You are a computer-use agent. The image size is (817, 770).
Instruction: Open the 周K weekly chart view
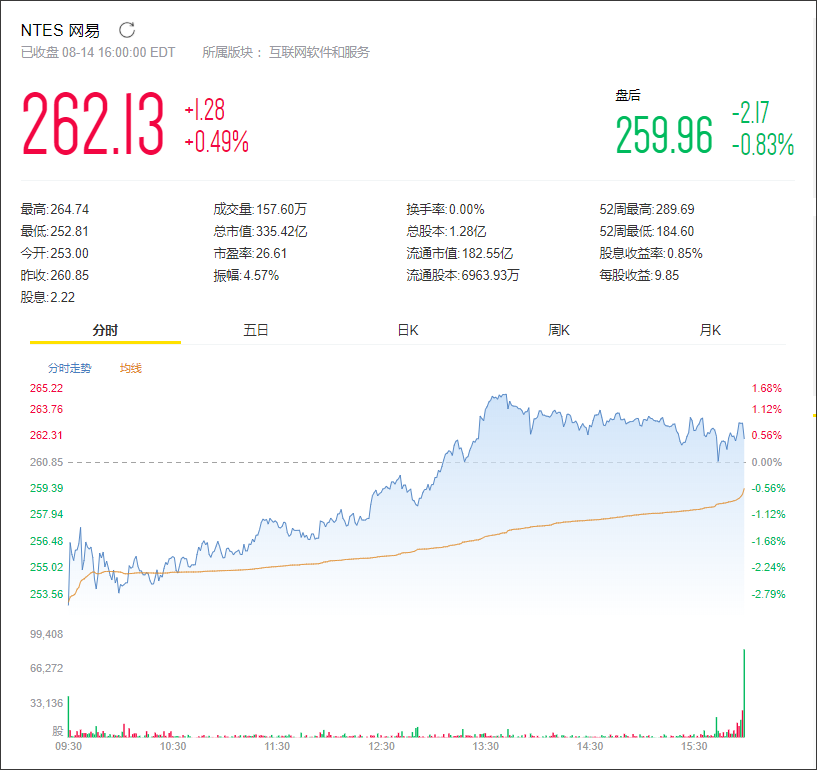coord(557,328)
